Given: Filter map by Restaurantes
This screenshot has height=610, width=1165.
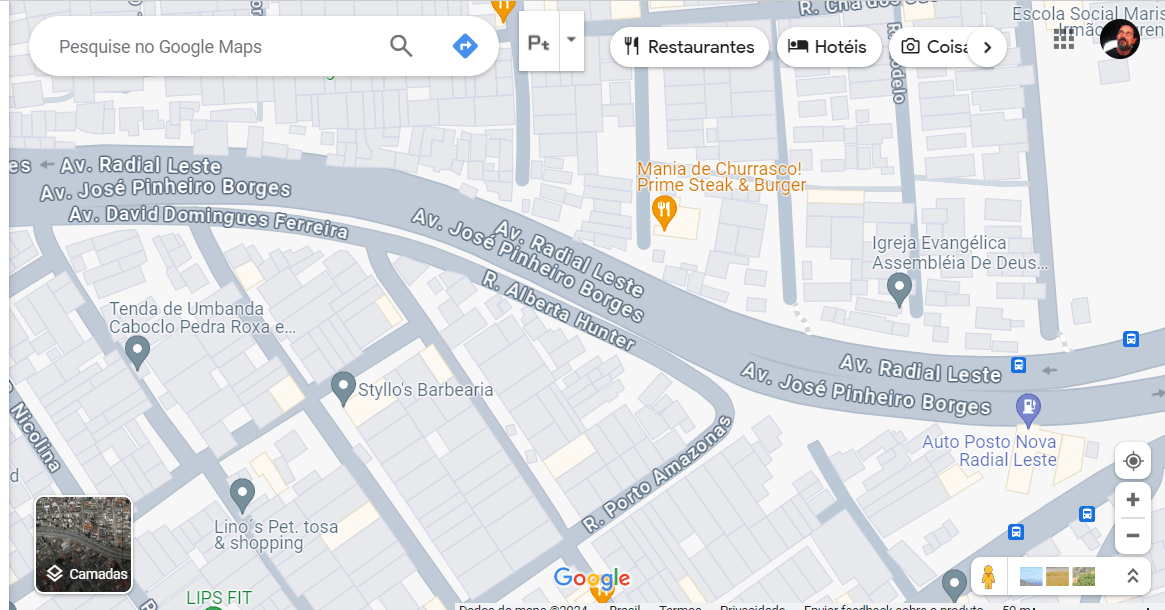Looking at the screenshot, I should coord(689,47).
